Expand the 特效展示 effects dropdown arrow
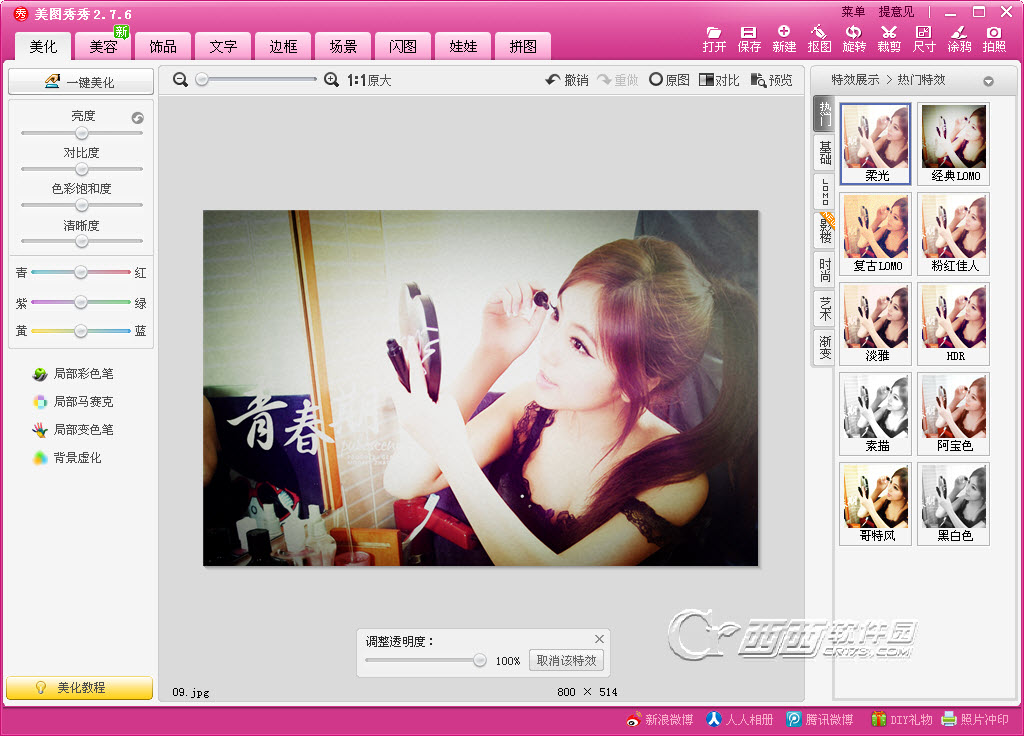 click(x=988, y=81)
